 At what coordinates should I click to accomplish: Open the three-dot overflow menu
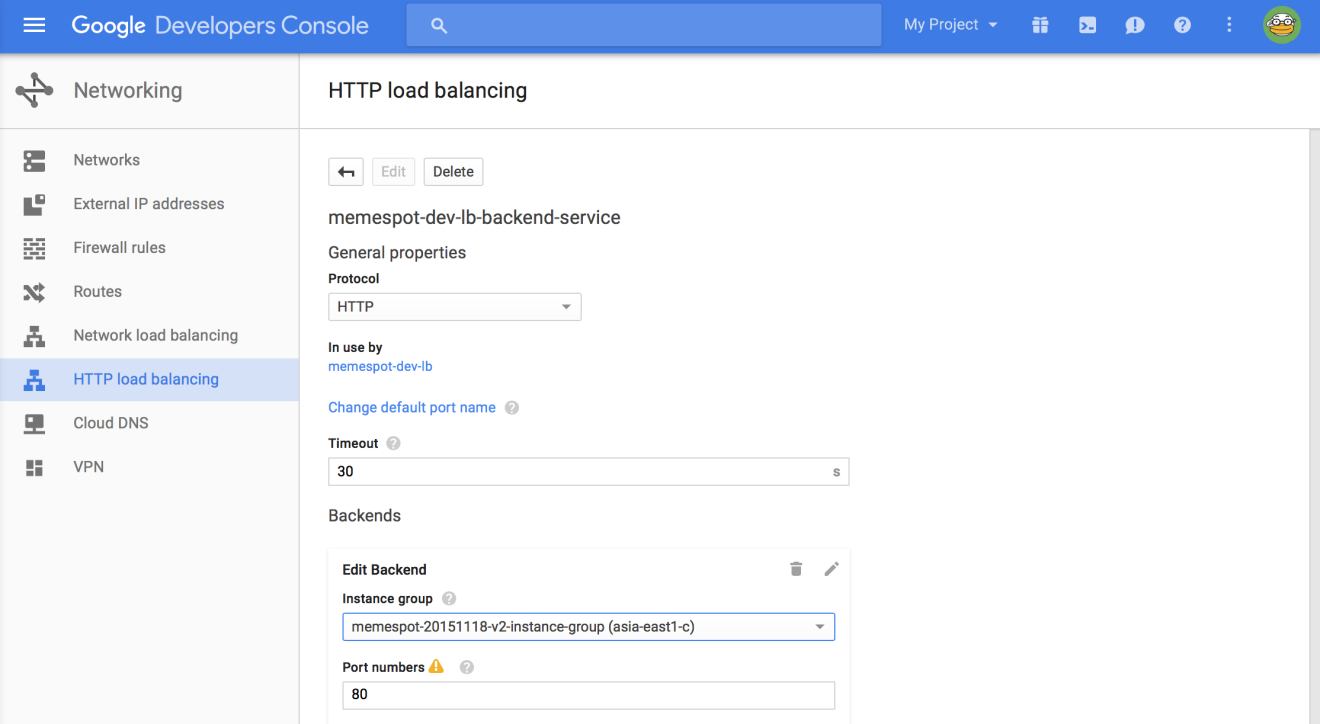tap(1229, 24)
